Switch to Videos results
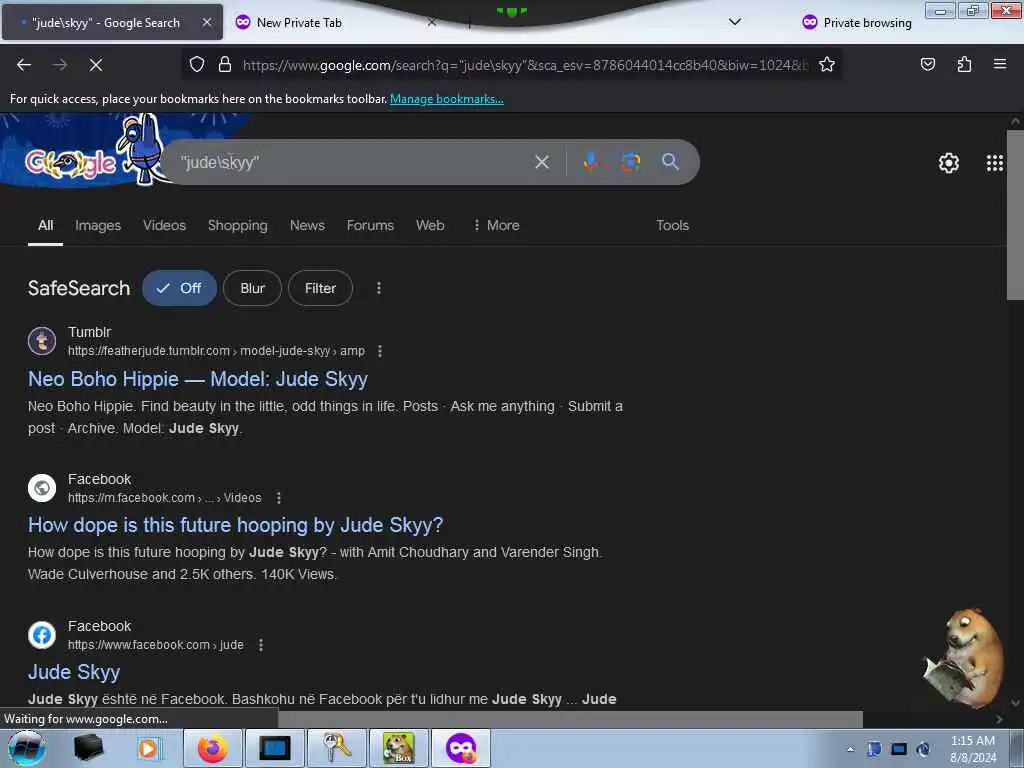1024x768 pixels. [x=165, y=225]
